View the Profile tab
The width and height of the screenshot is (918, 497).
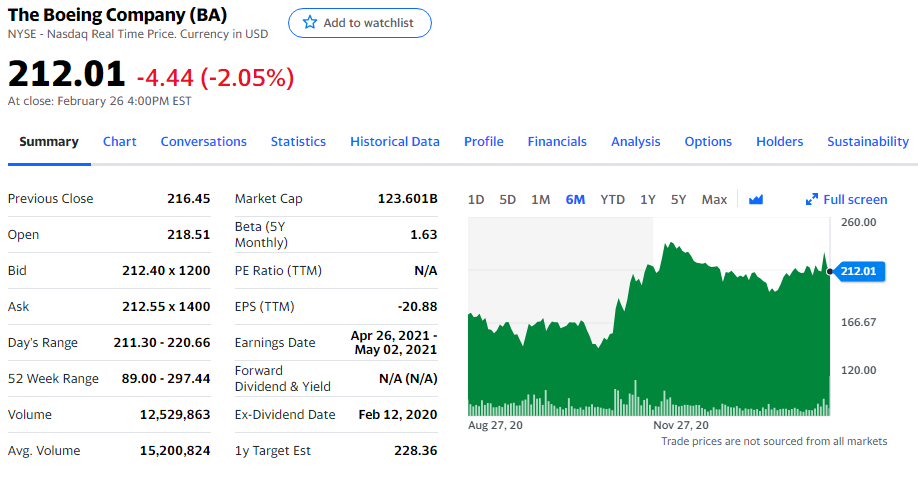click(x=484, y=142)
